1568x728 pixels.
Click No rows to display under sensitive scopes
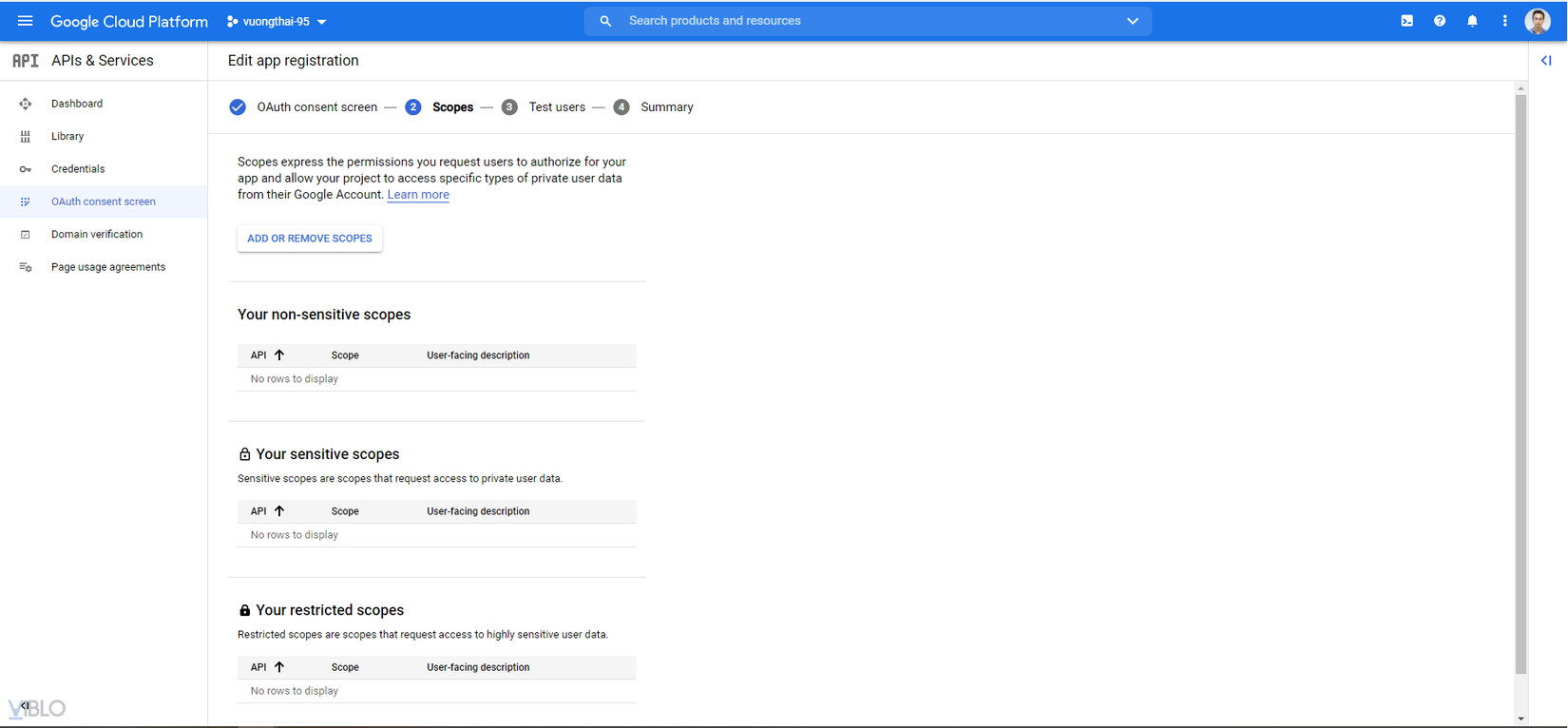[295, 535]
